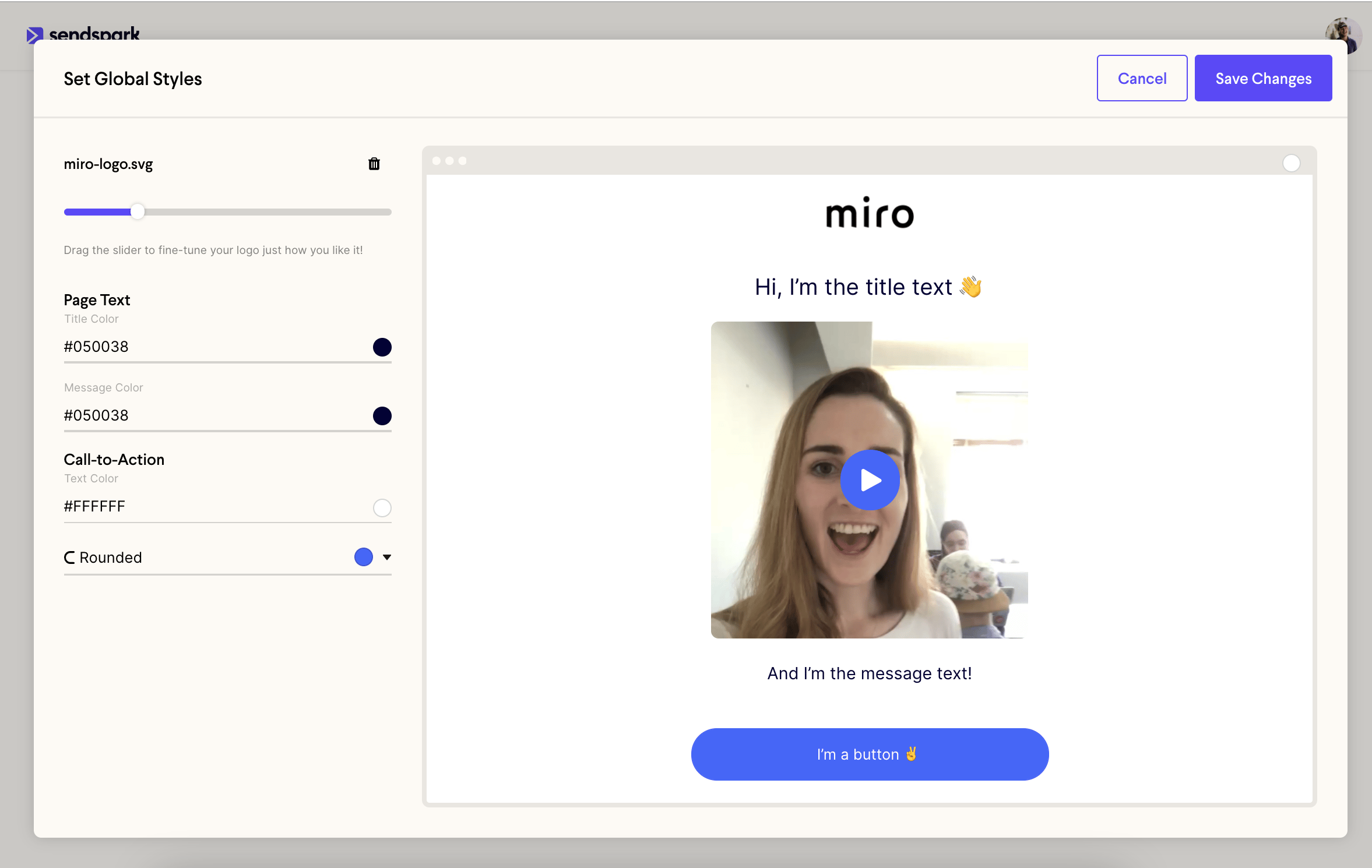Image resolution: width=1372 pixels, height=868 pixels.
Task: Click the Set Global Styles heading
Action: 133,79
